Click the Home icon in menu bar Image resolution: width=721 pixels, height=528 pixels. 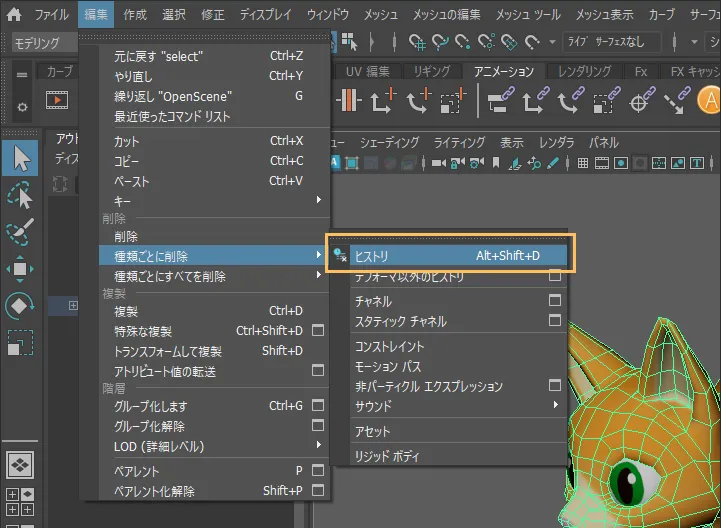[x=14, y=15]
